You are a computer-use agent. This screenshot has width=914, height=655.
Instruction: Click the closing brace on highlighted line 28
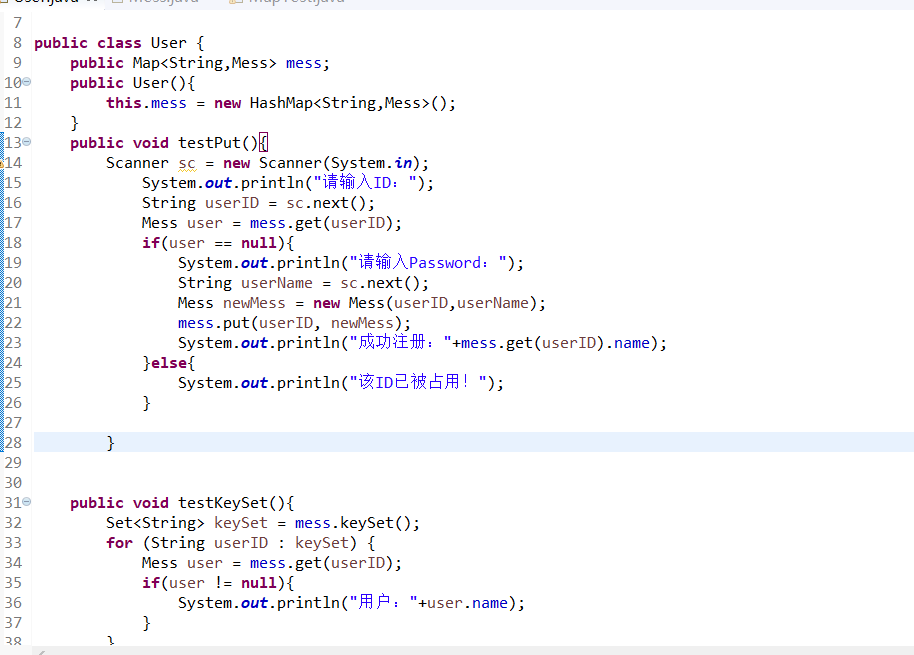pos(111,443)
